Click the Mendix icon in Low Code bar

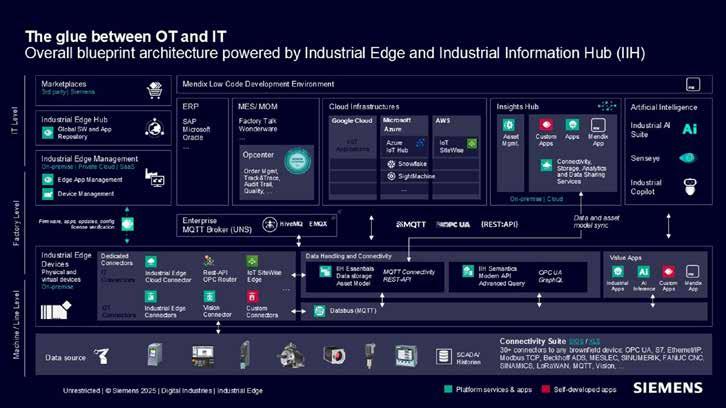(693, 84)
